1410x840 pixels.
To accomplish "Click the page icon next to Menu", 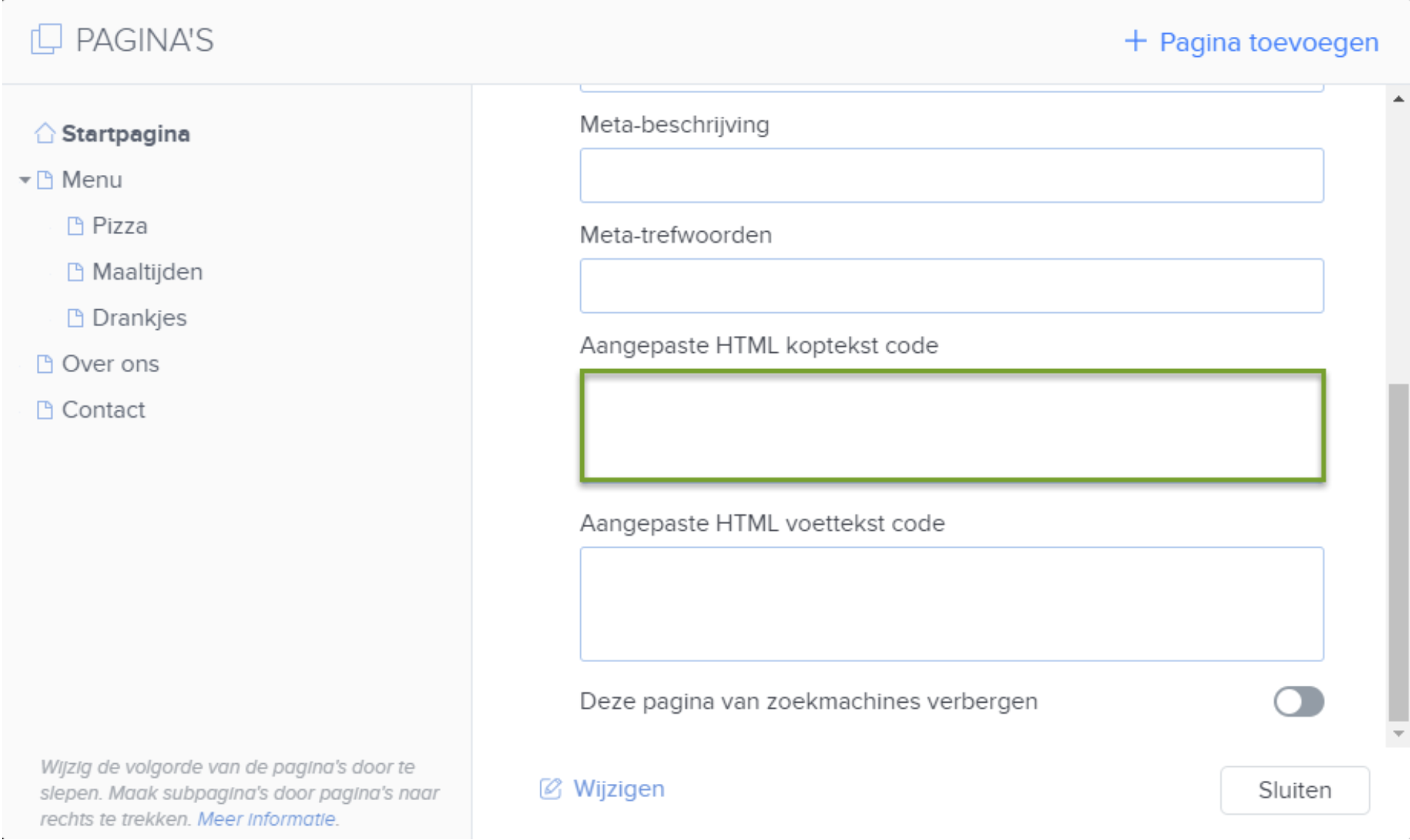I will 46,179.
